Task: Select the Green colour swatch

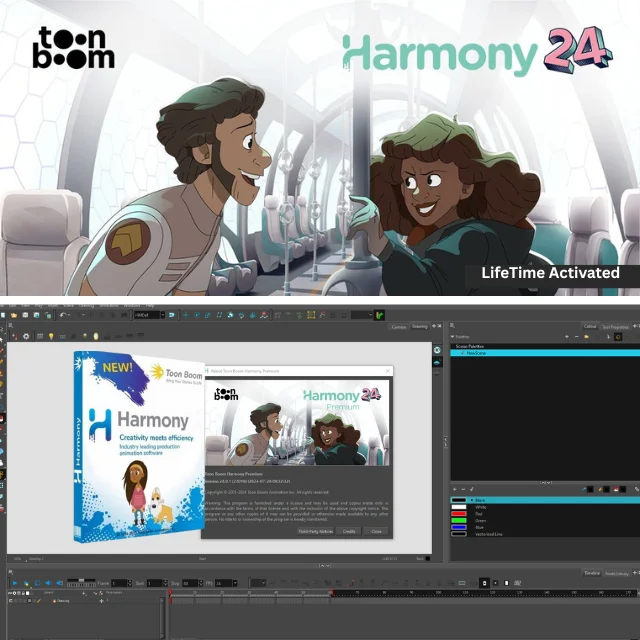Action: 545,520
